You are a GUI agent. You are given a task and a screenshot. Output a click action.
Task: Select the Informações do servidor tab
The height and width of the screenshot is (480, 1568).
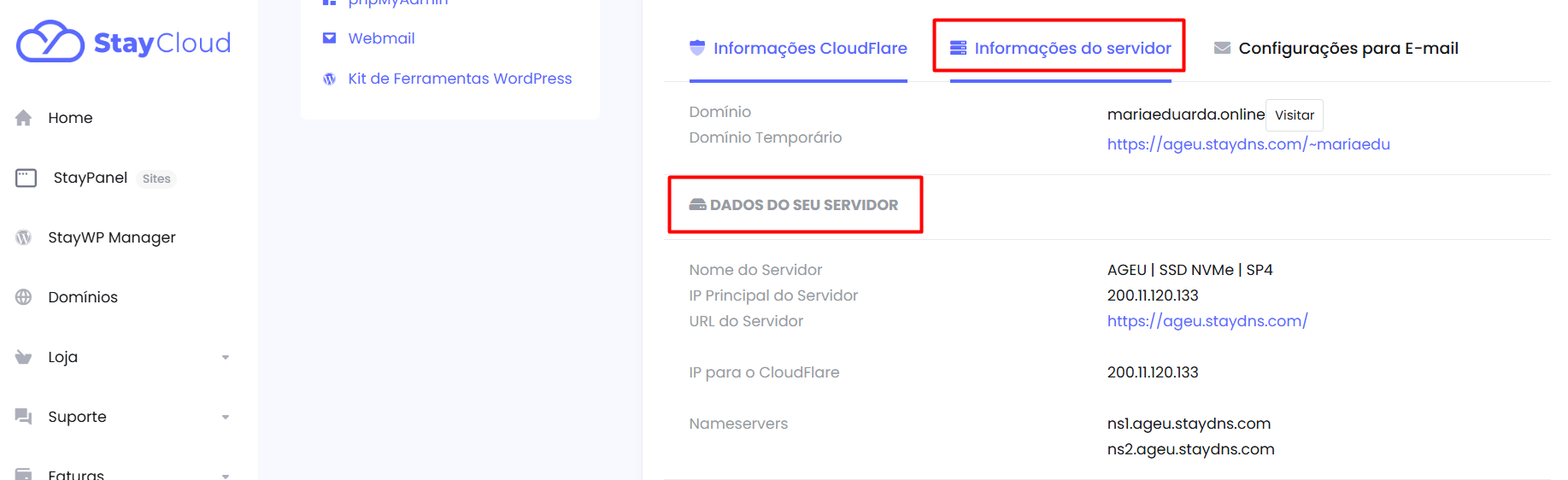coord(1060,49)
